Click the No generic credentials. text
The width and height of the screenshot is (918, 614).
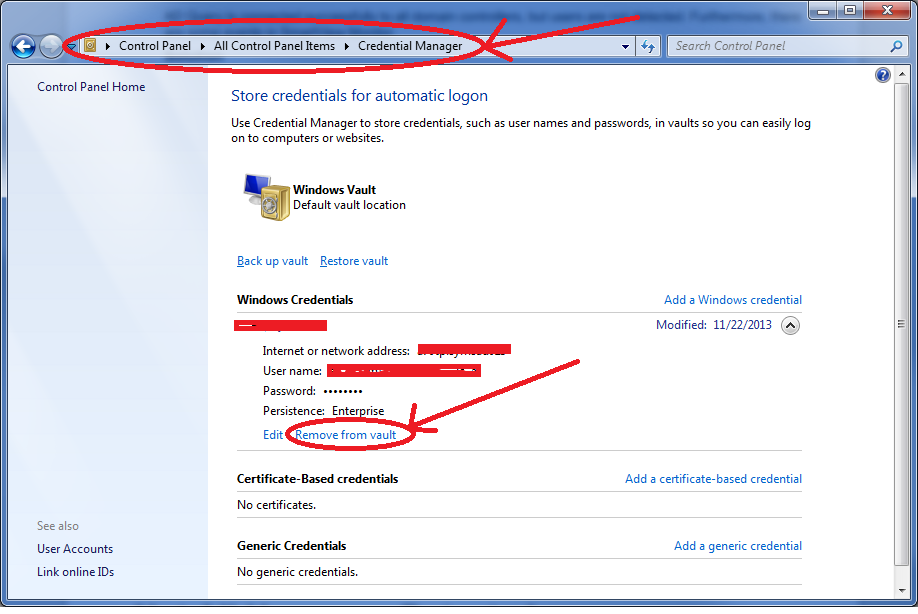point(297,572)
